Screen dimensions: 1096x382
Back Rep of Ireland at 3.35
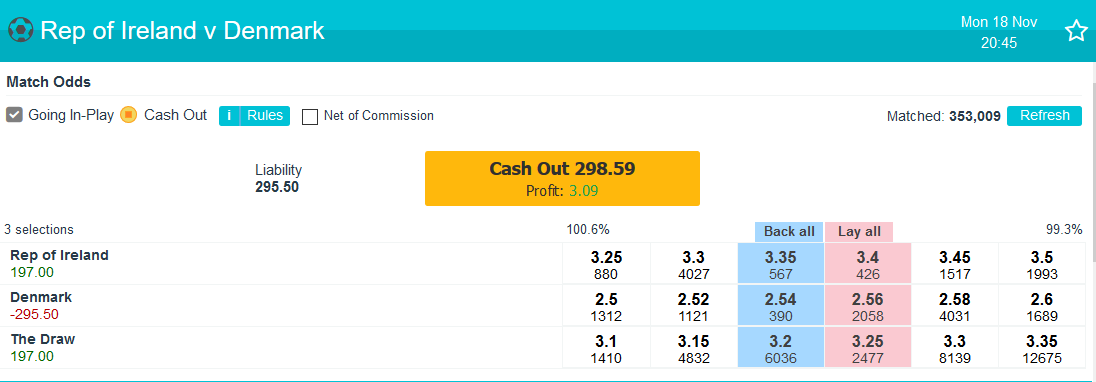click(x=781, y=264)
